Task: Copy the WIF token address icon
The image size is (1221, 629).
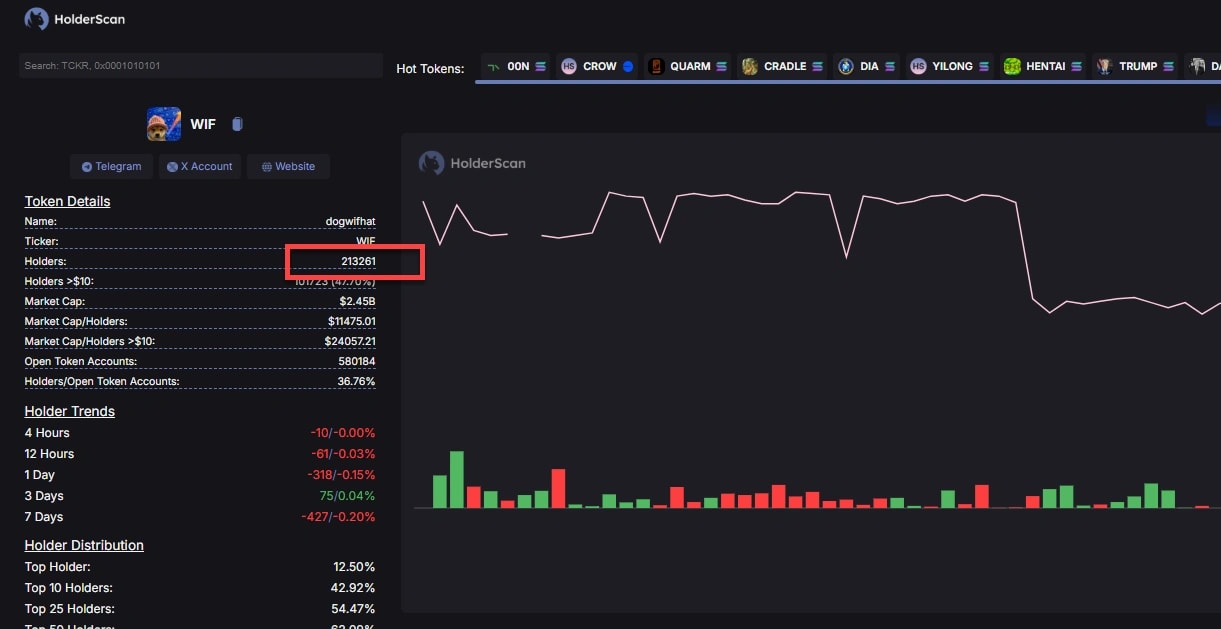Action: point(237,124)
